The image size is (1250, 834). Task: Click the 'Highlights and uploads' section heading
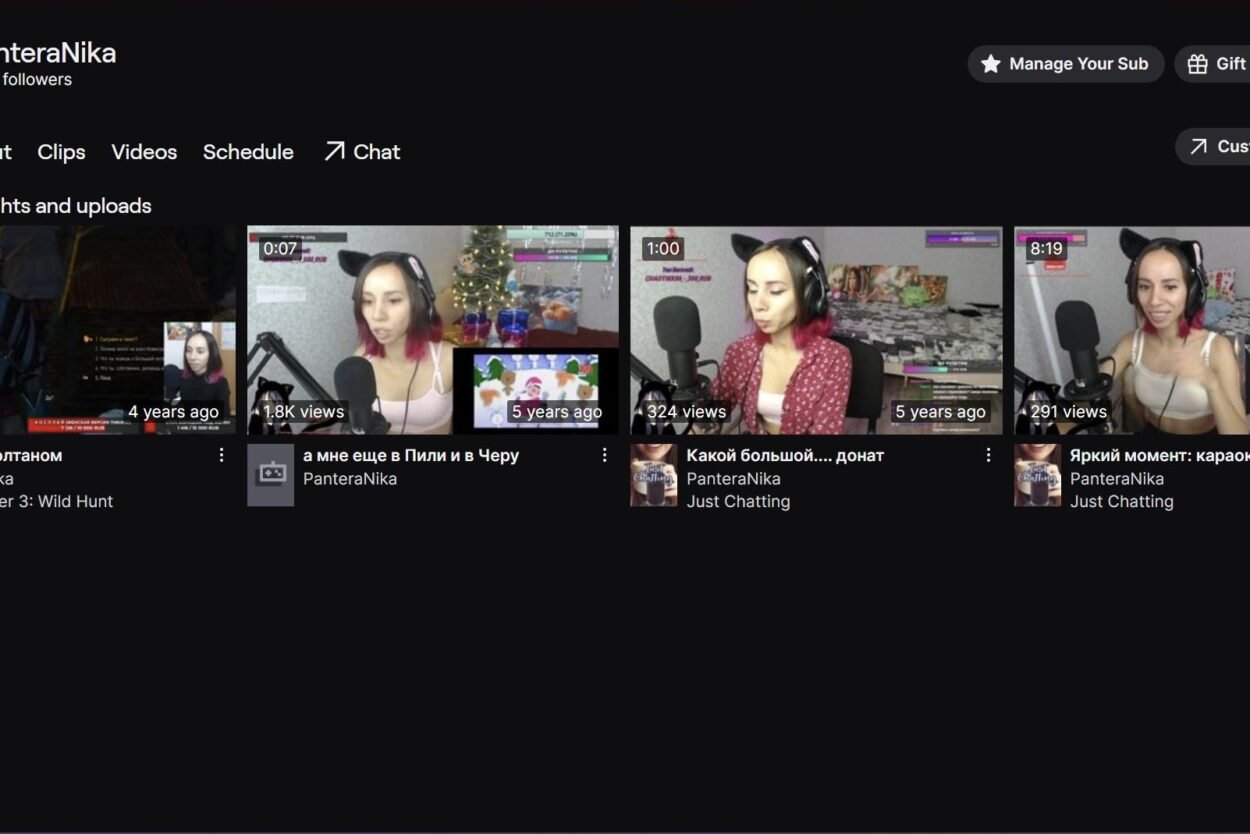(x=76, y=206)
